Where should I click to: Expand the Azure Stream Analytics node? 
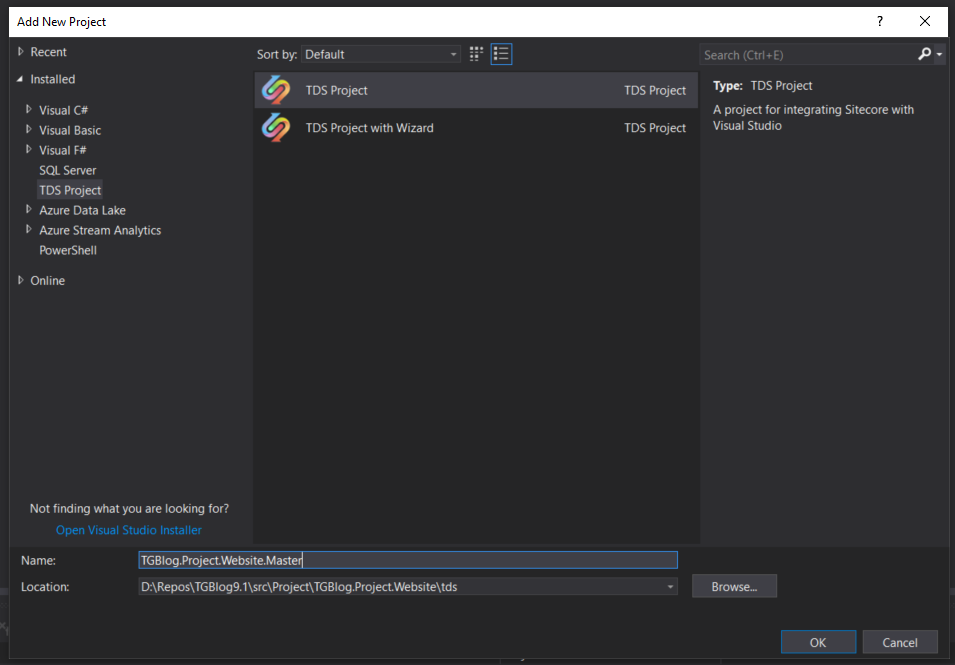point(29,230)
